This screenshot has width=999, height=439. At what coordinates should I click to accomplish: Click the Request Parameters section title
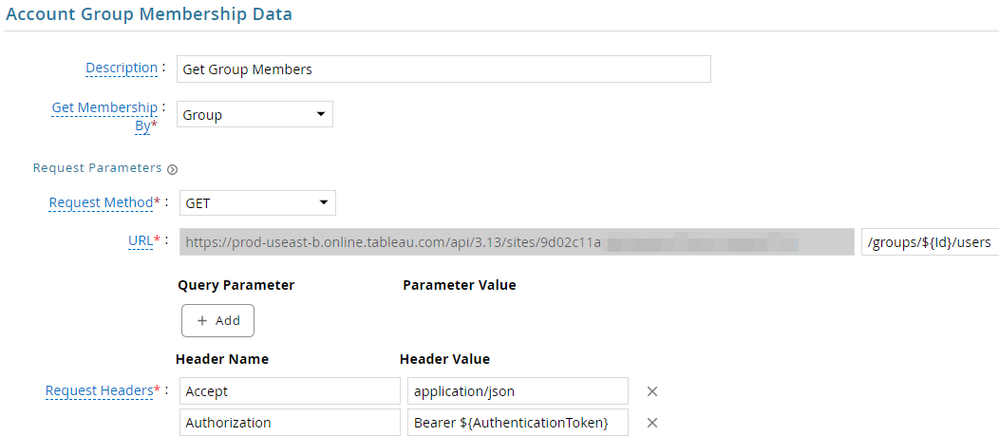tap(97, 168)
